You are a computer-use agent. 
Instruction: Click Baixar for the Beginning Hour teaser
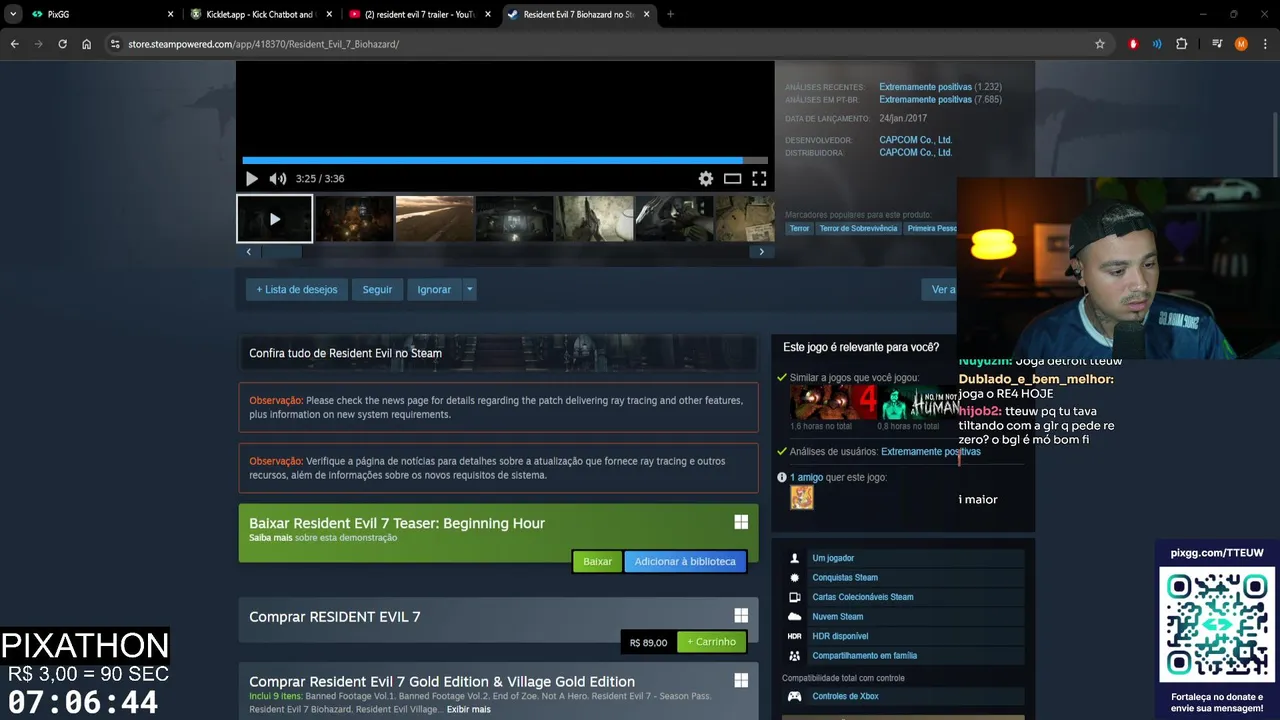[x=597, y=561]
